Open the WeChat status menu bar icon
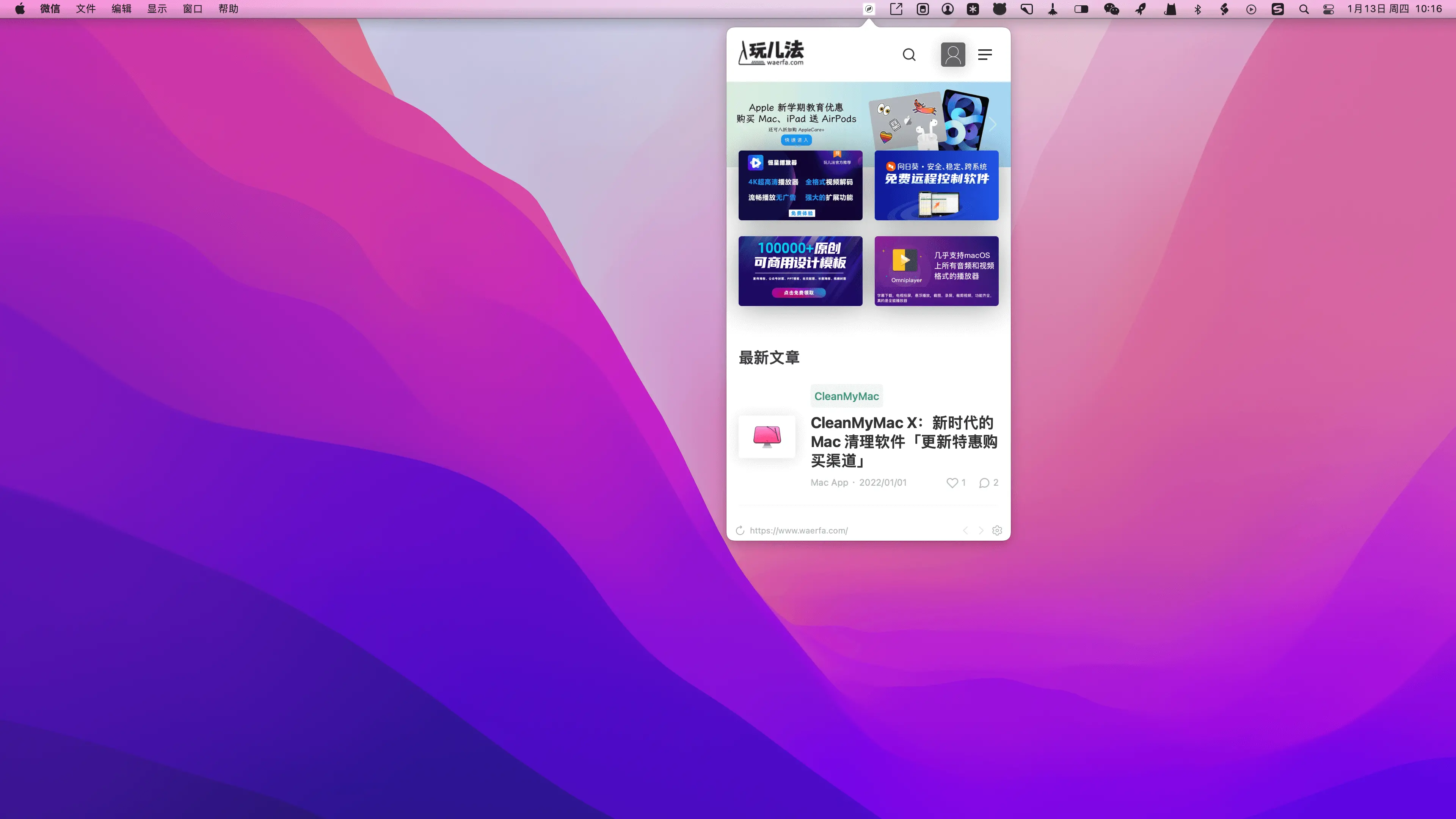The image size is (1456, 819). (1112, 9)
